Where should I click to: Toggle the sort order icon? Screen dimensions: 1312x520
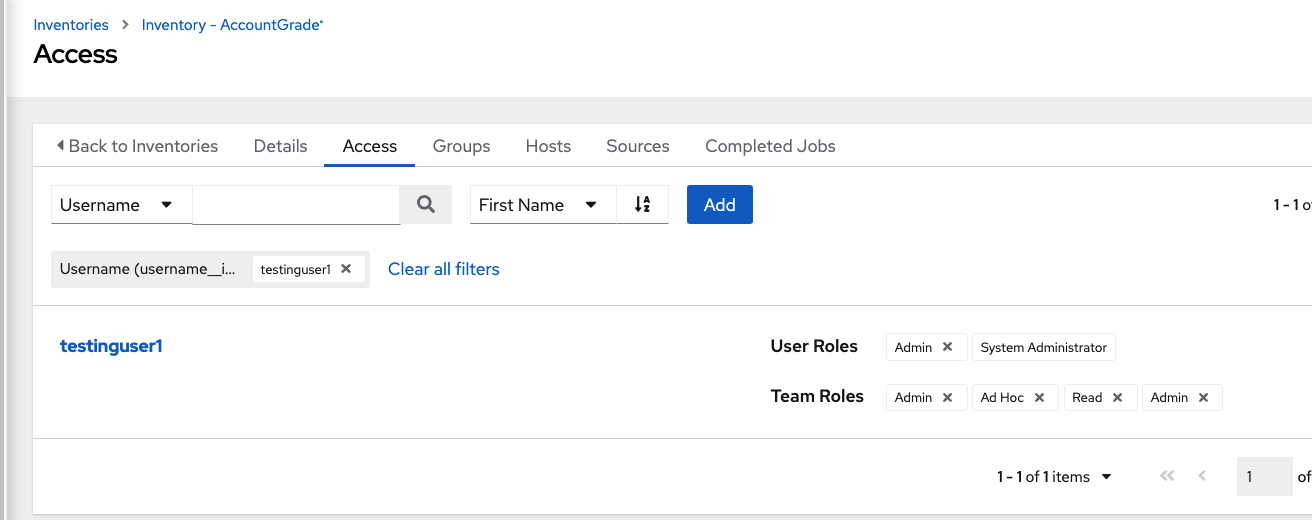(x=642, y=205)
